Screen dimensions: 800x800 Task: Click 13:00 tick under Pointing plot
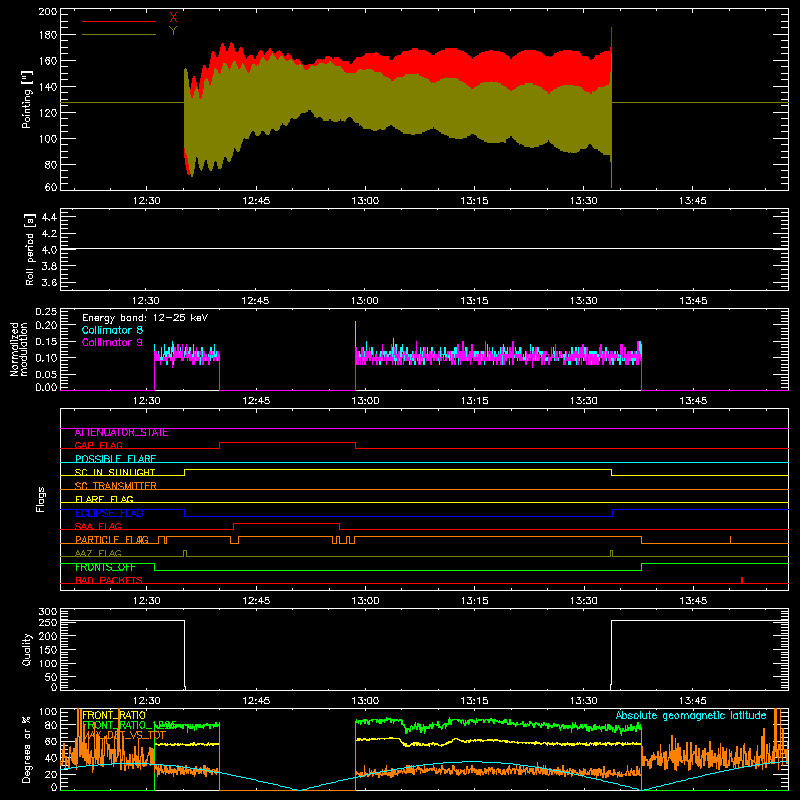coord(365,201)
